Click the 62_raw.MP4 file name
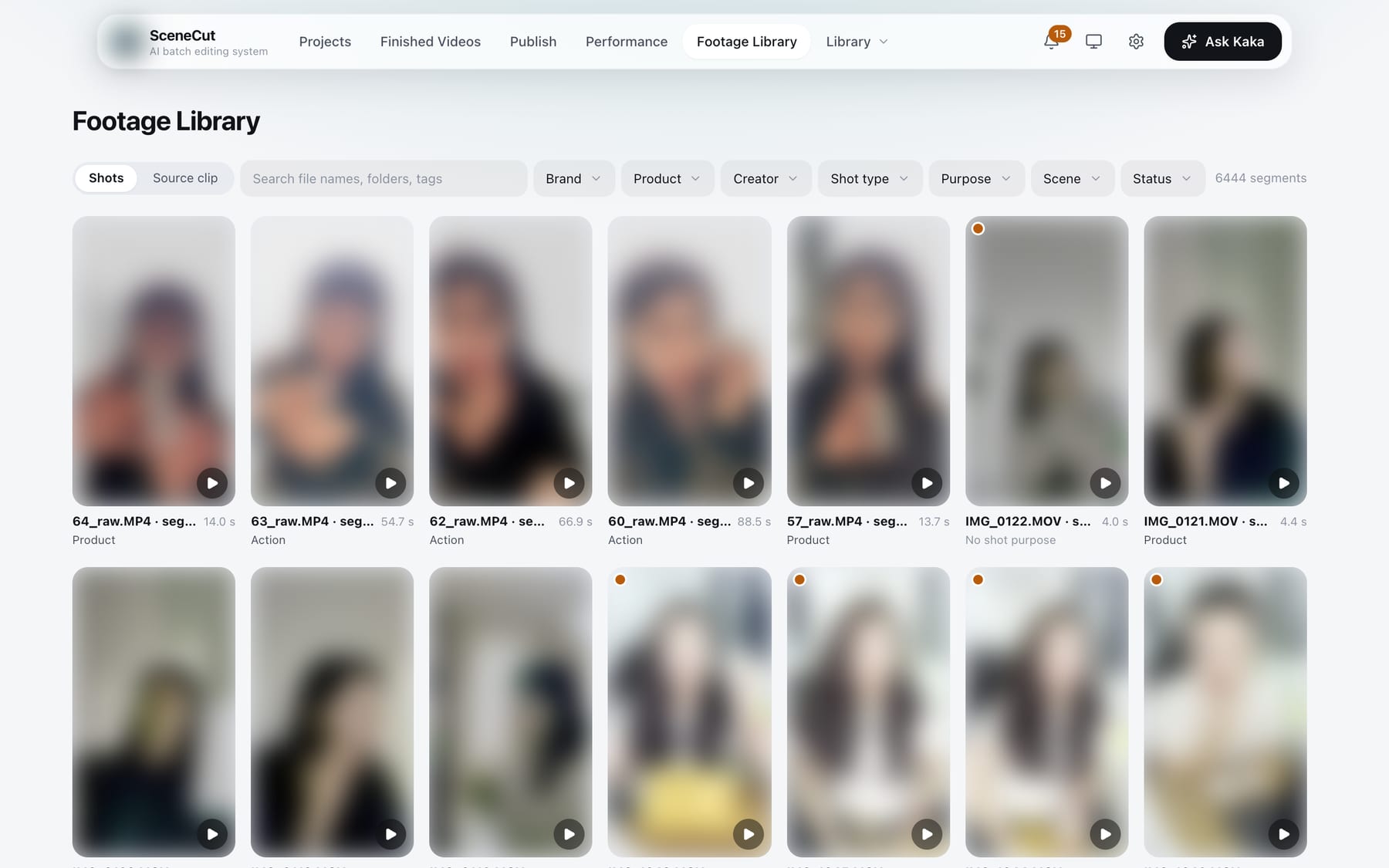 (487, 522)
